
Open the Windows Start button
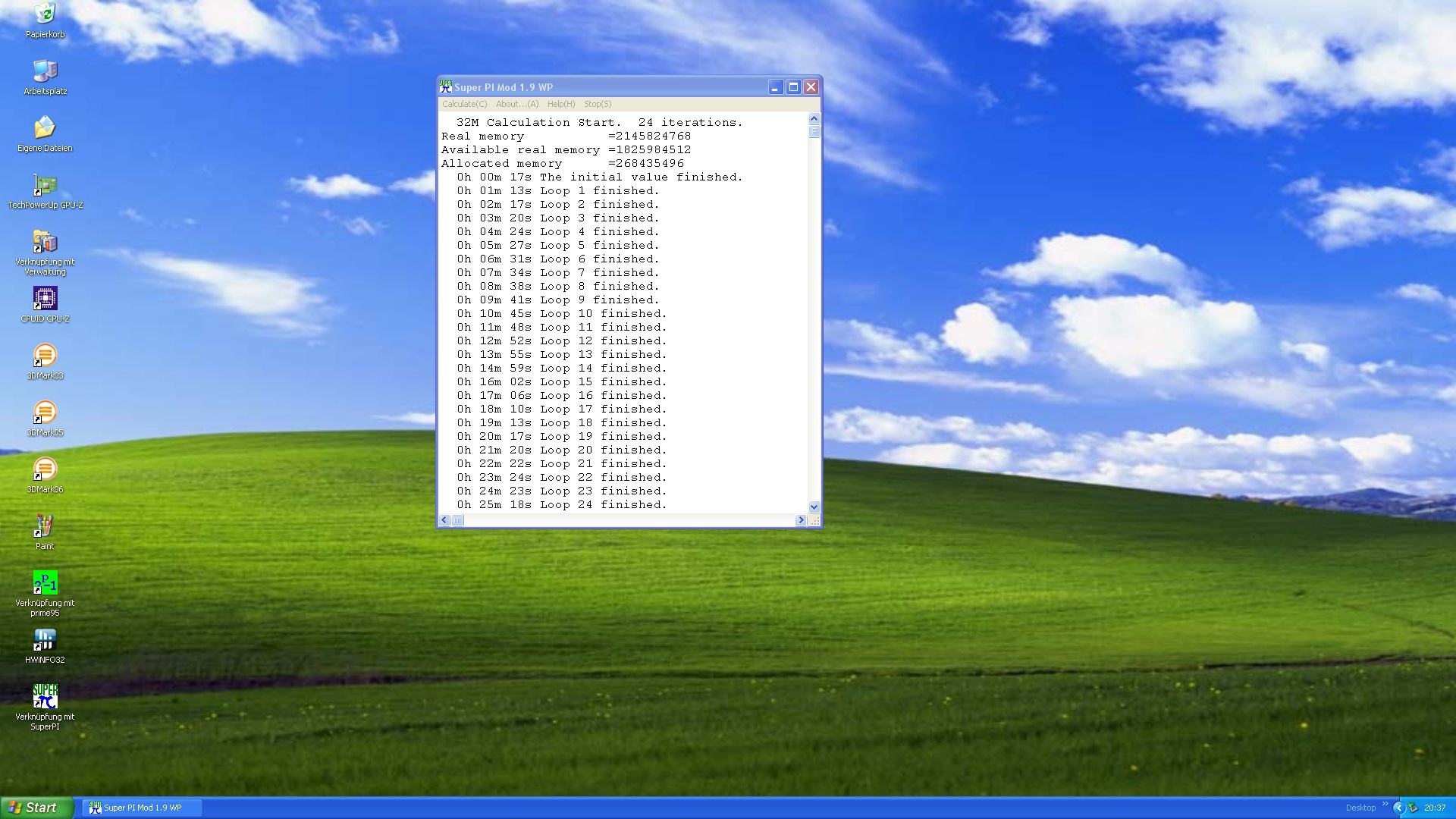click(36, 808)
